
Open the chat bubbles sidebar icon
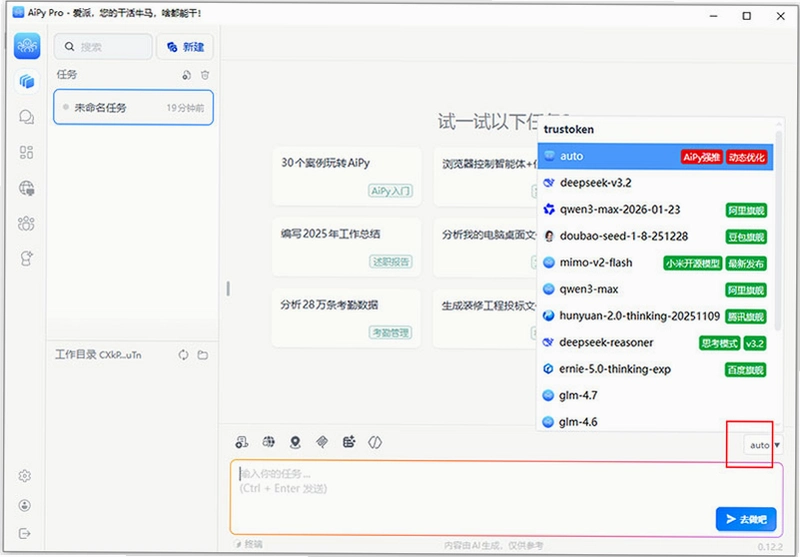[27, 117]
